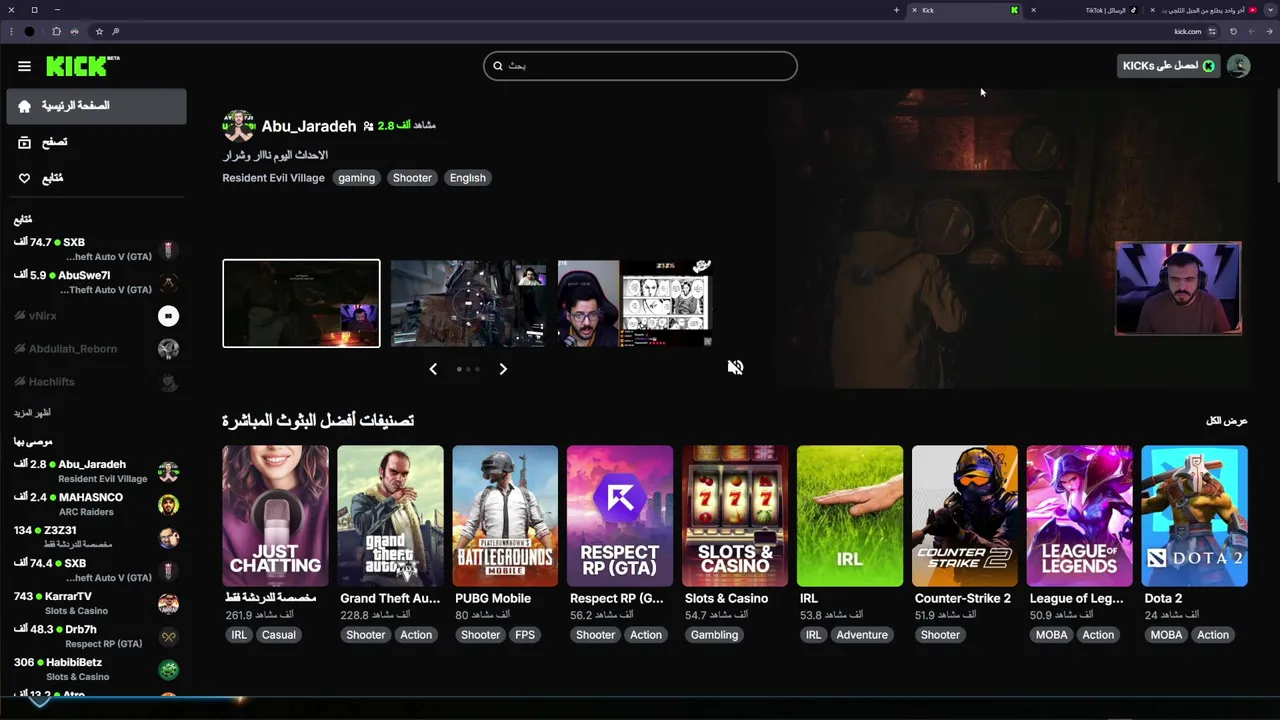Click the browser forward arrow
Screen dimensions: 1280x720
tap(1251, 31)
